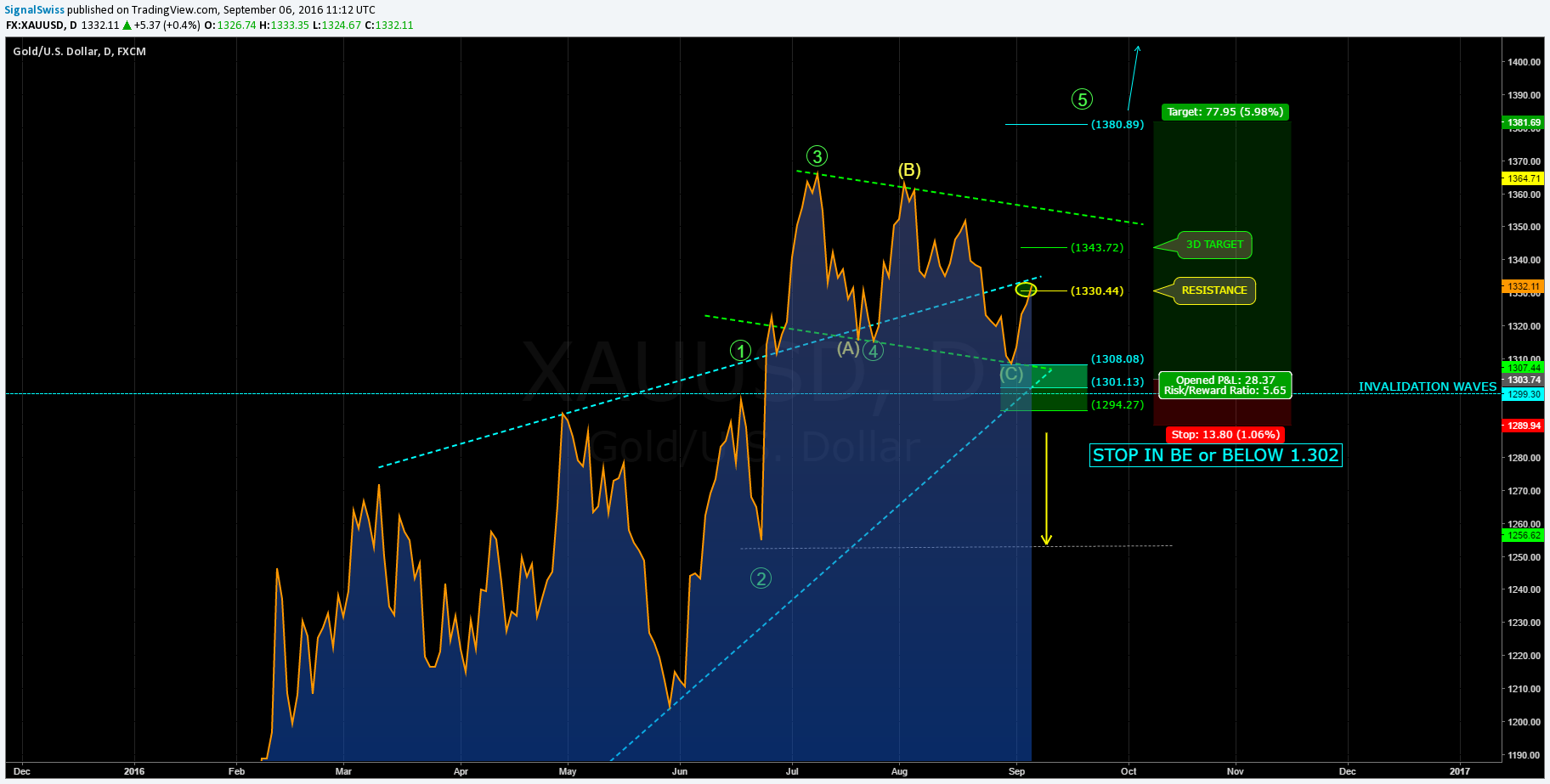Click the Opened P&L: 28.37 box
1550x784 pixels.
(x=1225, y=386)
